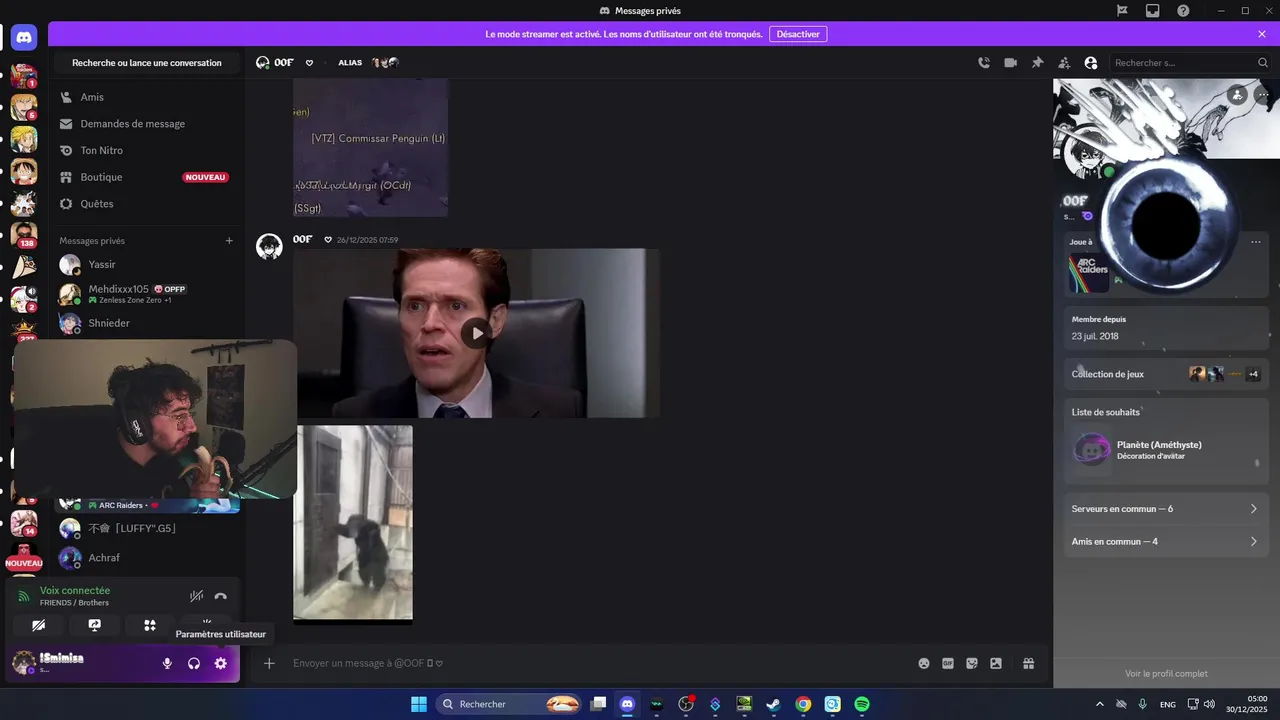Viewport: 1280px width, 720px height.
Task: Expand Amis en commun
Action: [x=1166, y=542]
